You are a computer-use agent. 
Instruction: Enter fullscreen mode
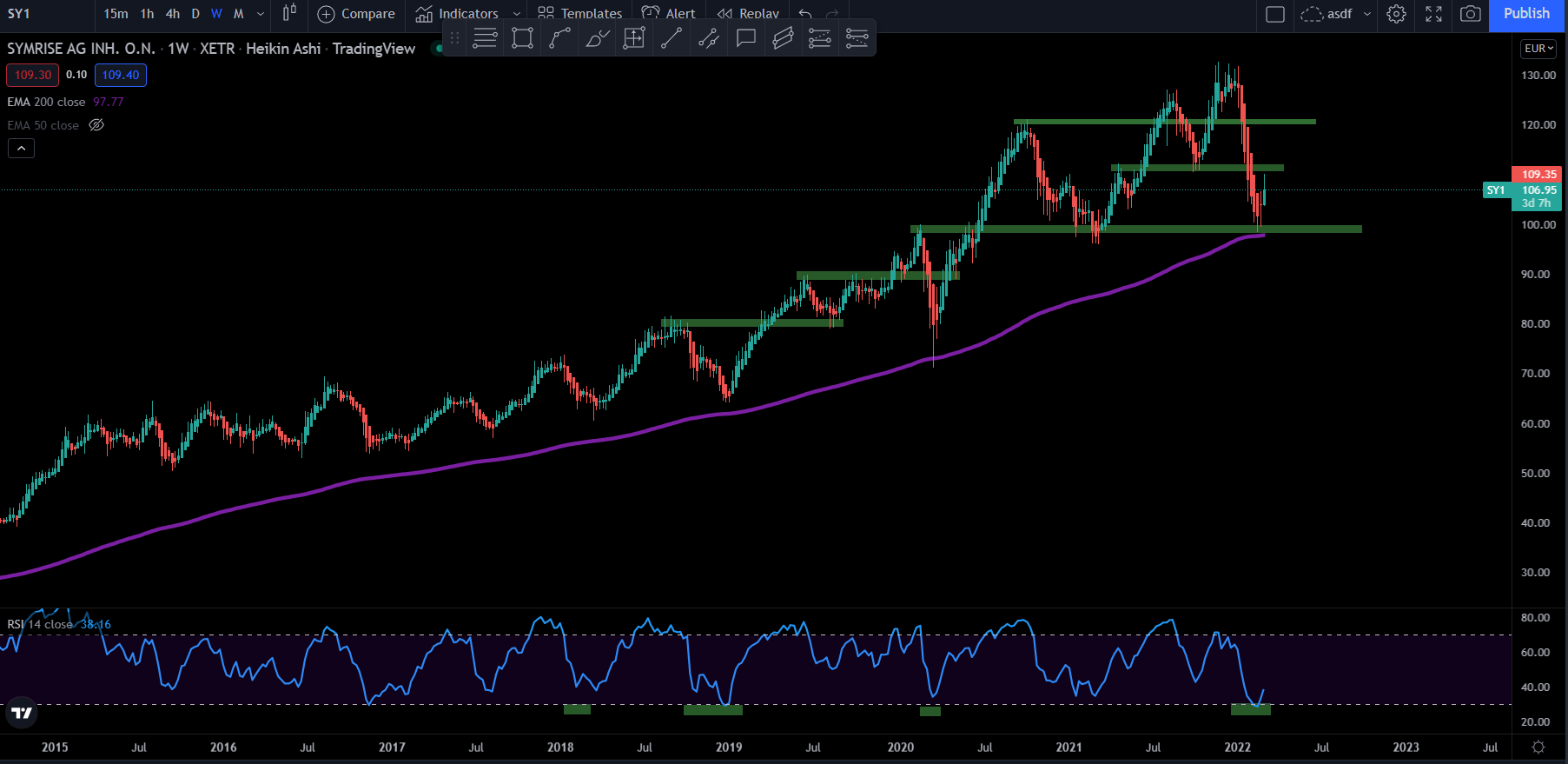[x=1433, y=14]
